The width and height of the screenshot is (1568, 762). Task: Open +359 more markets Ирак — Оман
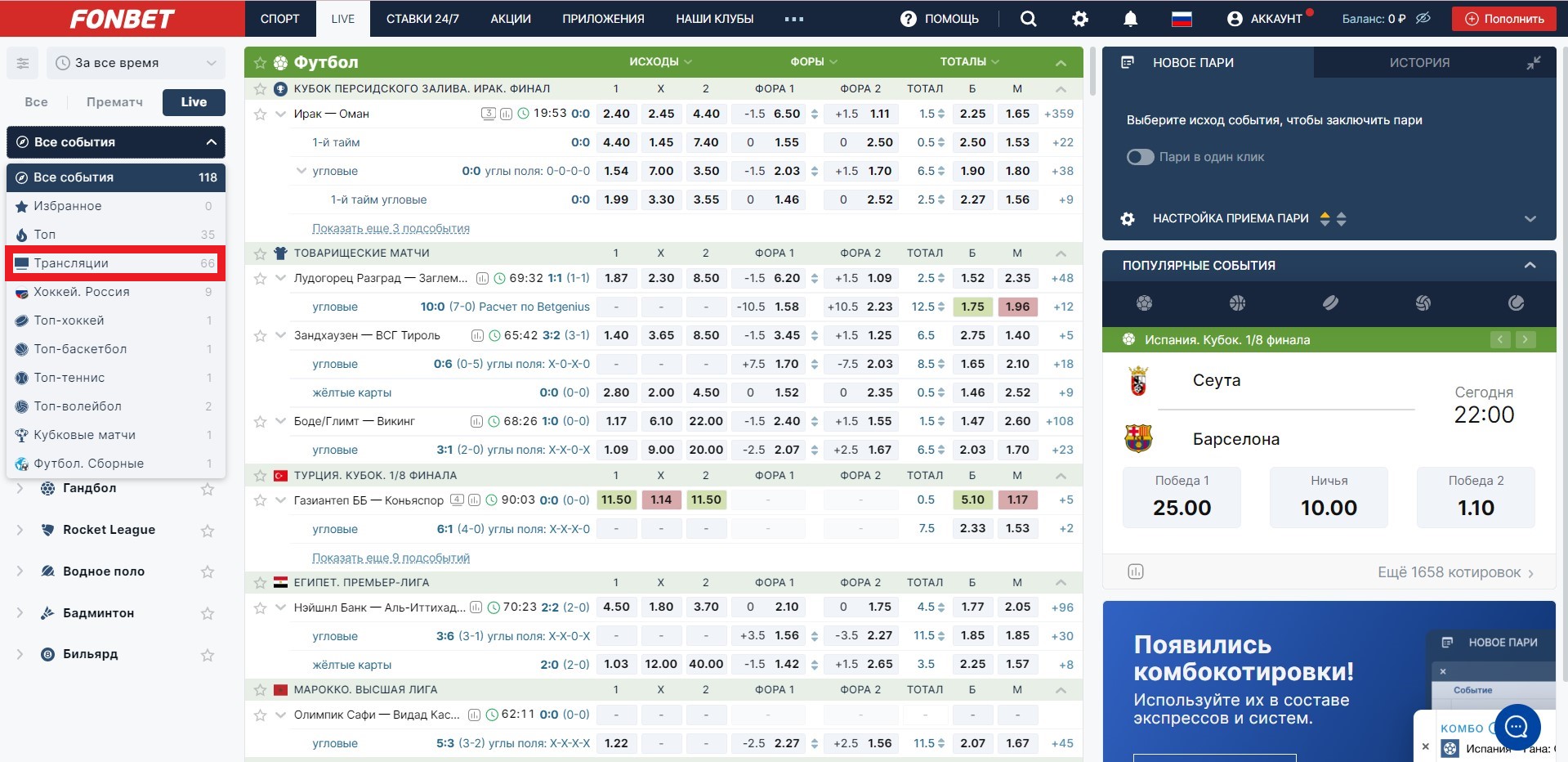coord(1059,114)
